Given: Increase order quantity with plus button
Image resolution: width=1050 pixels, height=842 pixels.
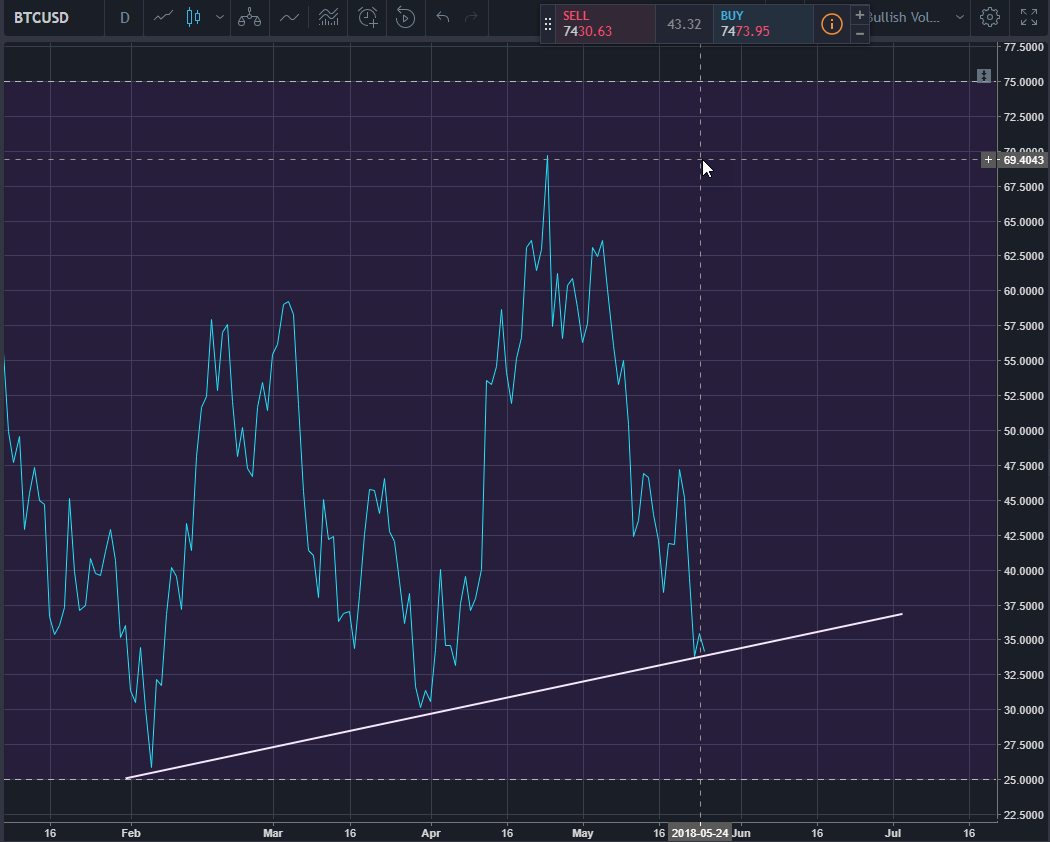Looking at the screenshot, I should click(860, 15).
